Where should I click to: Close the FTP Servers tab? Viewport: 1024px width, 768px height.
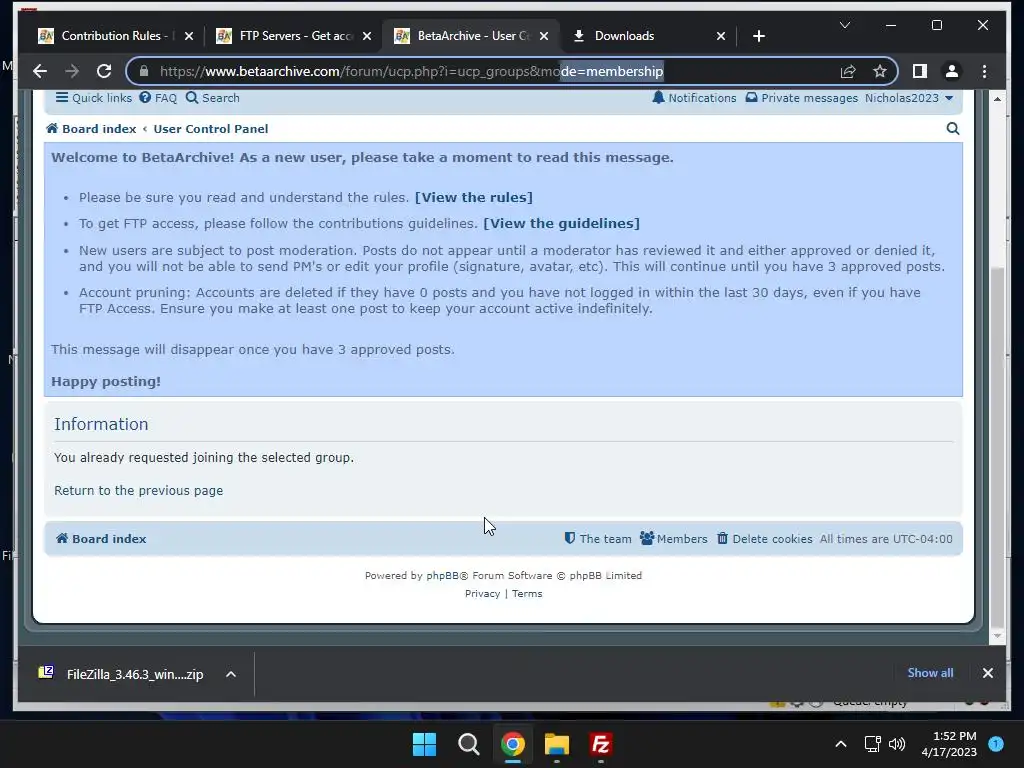(367, 36)
